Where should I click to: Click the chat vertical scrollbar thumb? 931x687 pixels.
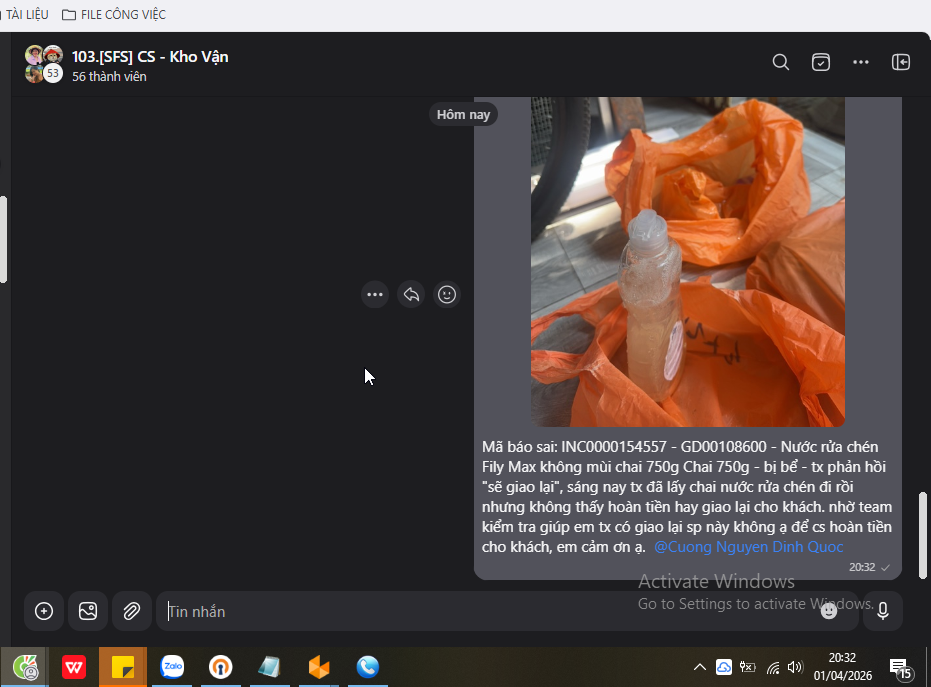[923, 535]
